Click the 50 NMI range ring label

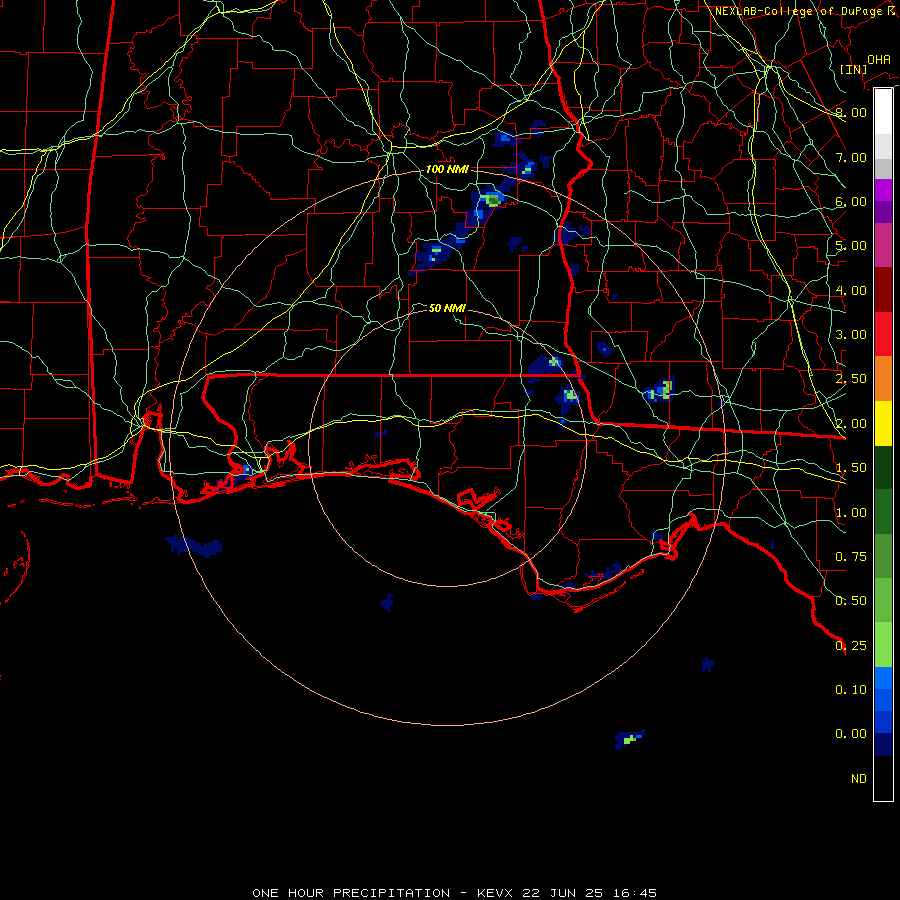[x=447, y=308]
